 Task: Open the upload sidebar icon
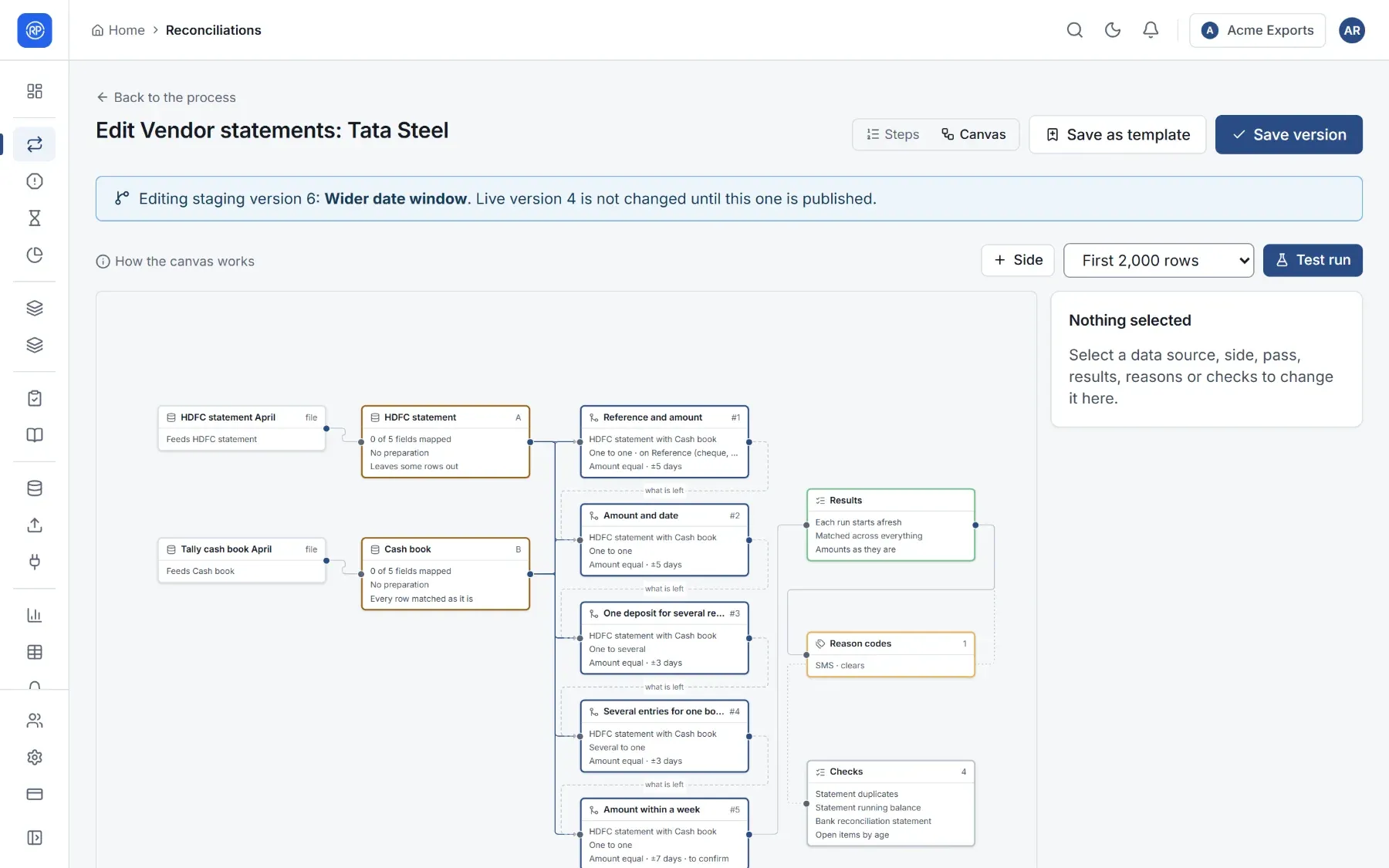35,525
